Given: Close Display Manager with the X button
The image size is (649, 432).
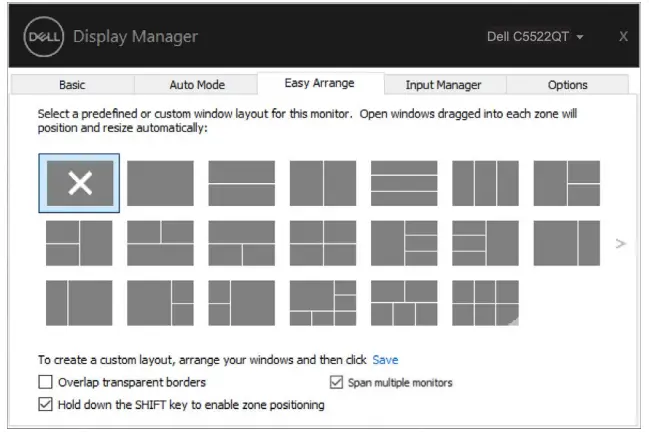Looking at the screenshot, I should click(623, 37).
